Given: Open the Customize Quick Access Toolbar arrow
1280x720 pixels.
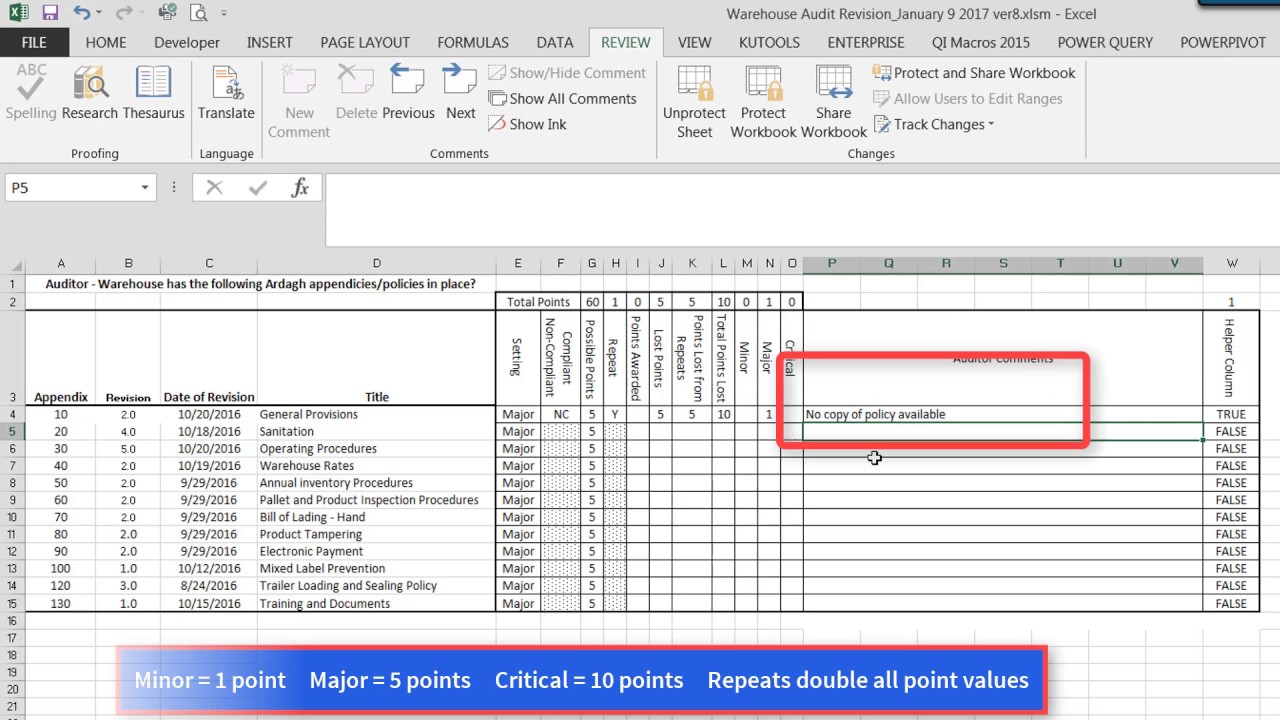Looking at the screenshot, I should pyautogui.click(x=224, y=14).
